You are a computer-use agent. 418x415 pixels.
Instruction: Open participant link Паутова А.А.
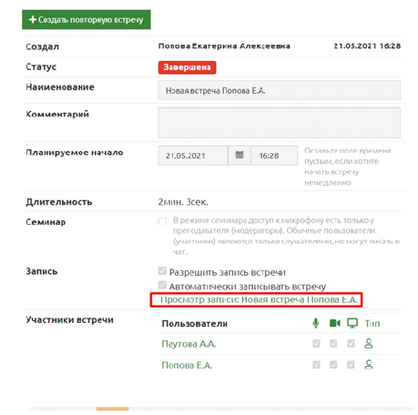click(x=189, y=344)
